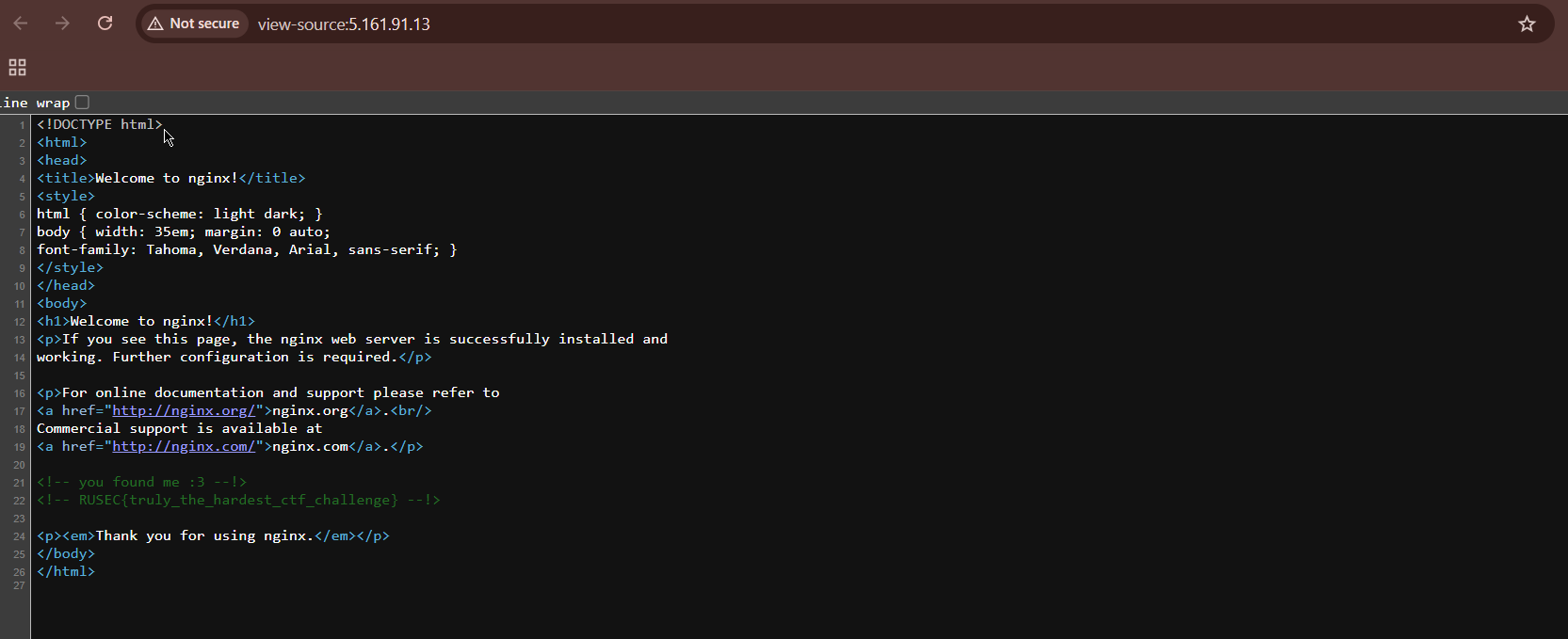
Task: Click the line wrap label text
Action: click(x=36, y=103)
